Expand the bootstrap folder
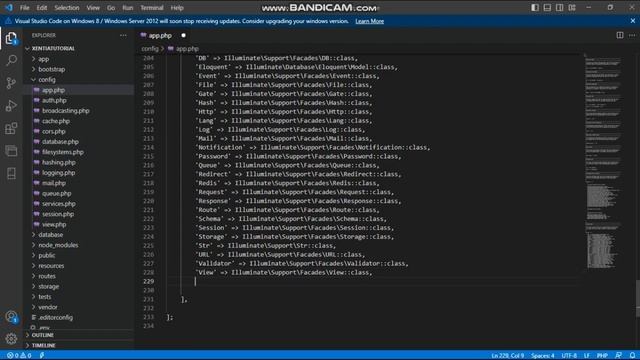 click(51, 69)
